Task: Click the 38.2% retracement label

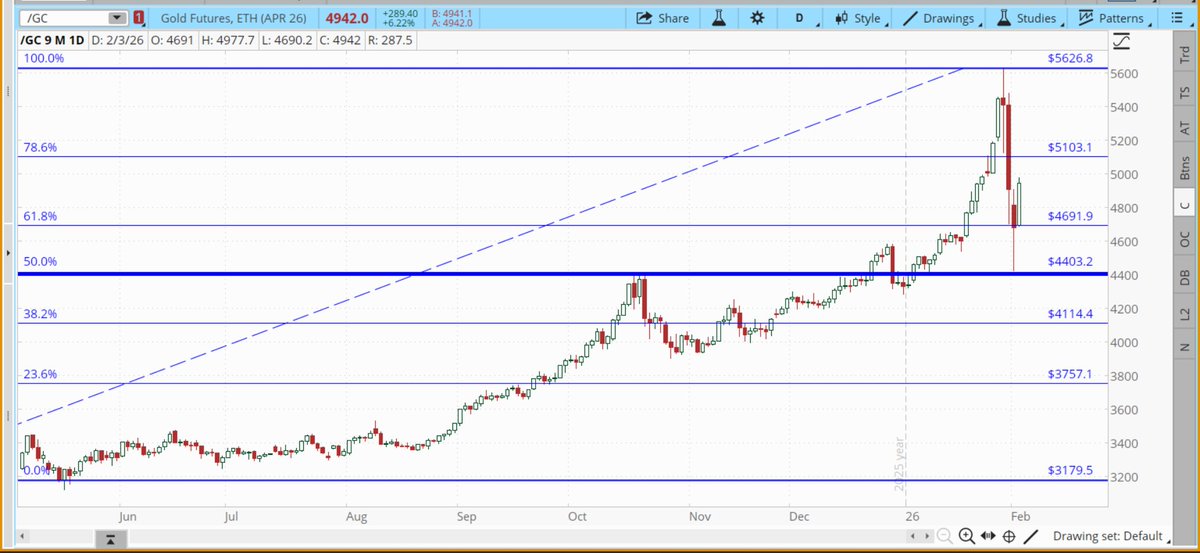Action: [x=40, y=314]
